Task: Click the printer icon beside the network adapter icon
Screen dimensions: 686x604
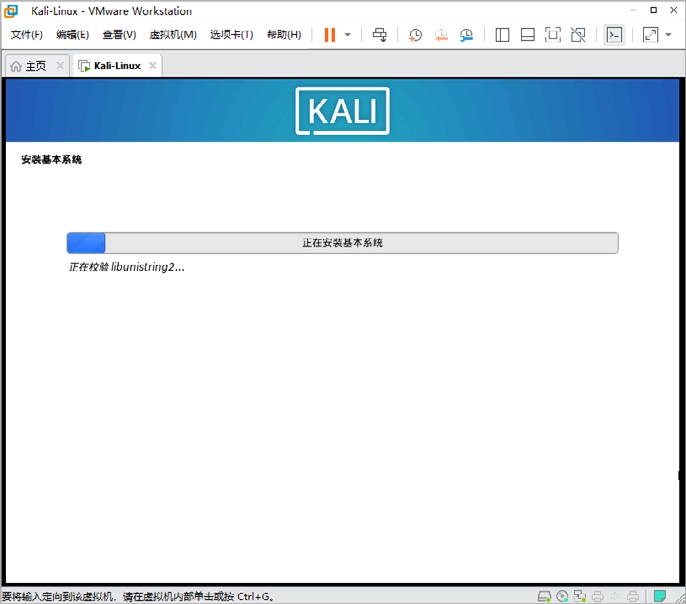Action: (598, 596)
